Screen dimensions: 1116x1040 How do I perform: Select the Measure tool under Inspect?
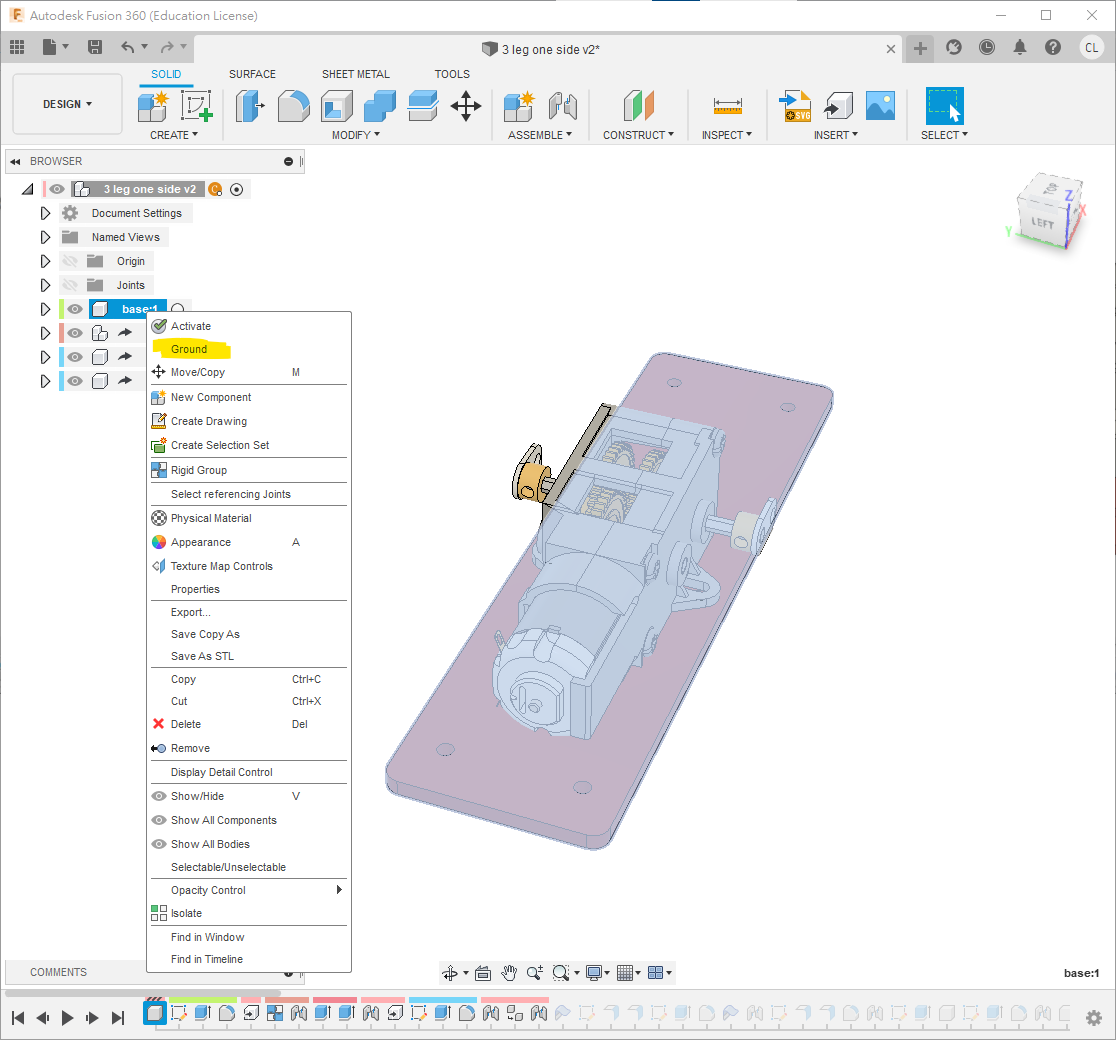coord(727,106)
